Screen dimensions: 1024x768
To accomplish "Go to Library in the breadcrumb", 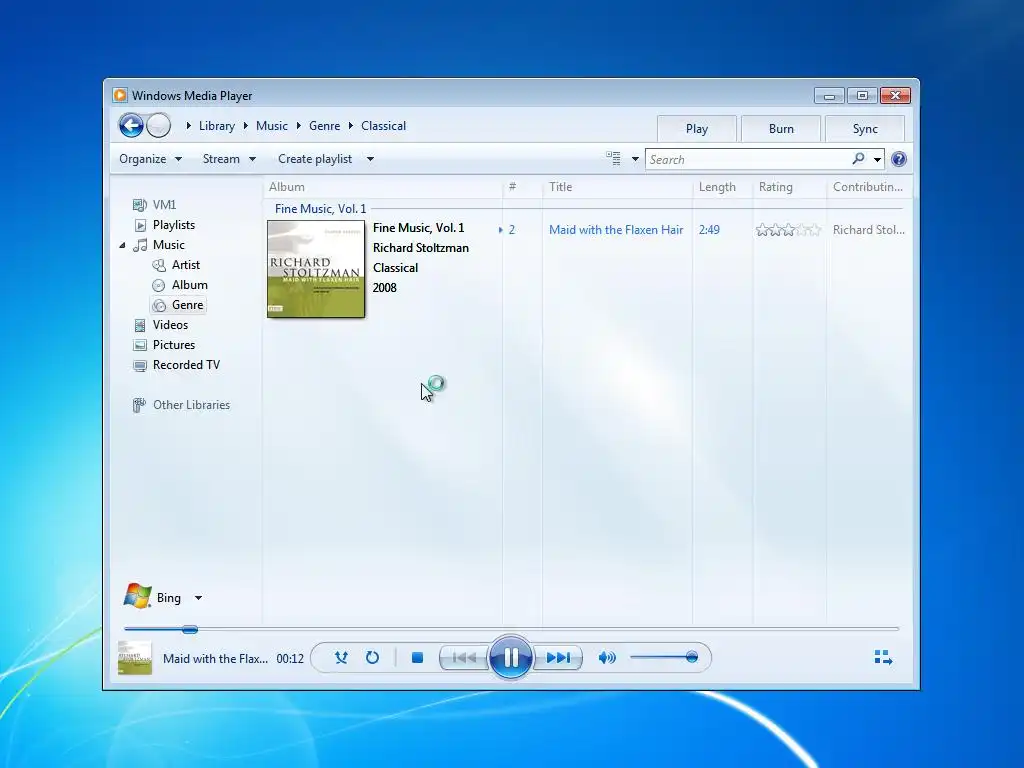I will [217, 126].
